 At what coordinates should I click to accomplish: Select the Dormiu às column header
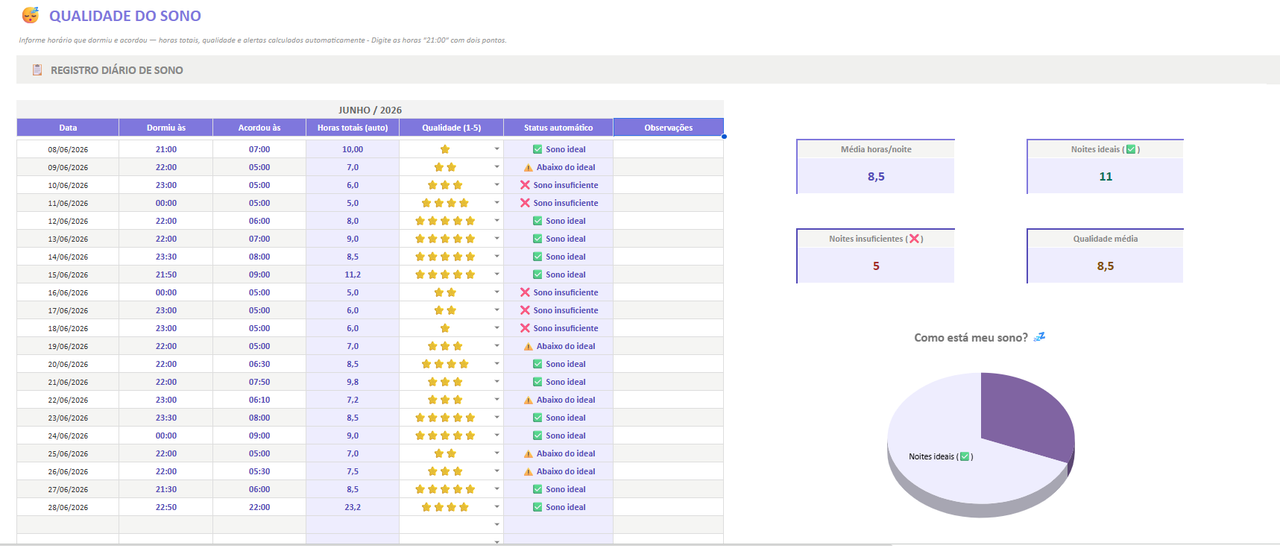pyautogui.click(x=166, y=128)
